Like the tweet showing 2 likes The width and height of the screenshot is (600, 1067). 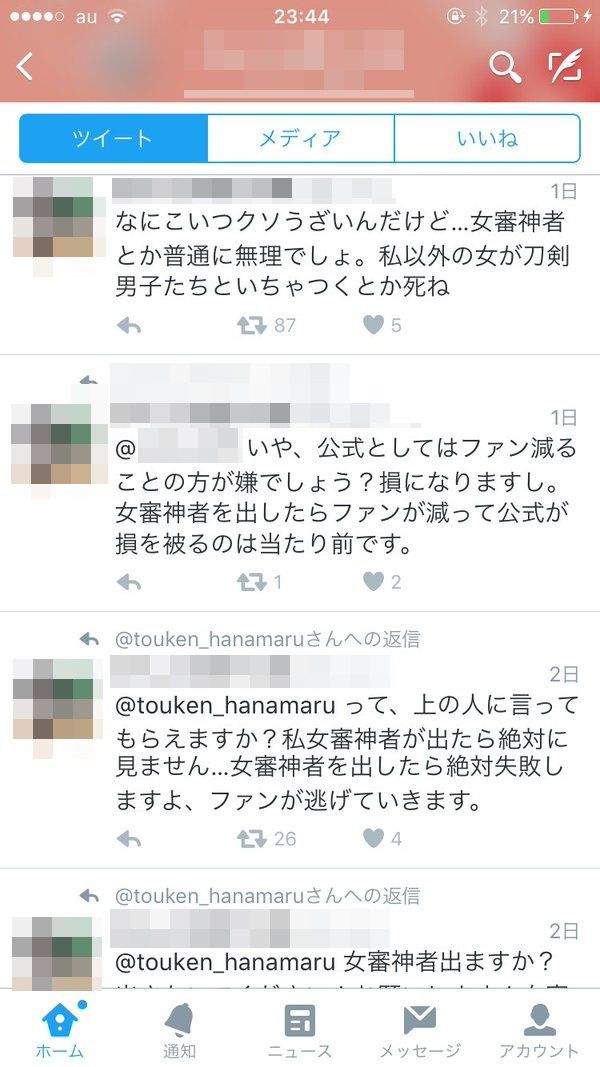pyautogui.click(x=373, y=581)
